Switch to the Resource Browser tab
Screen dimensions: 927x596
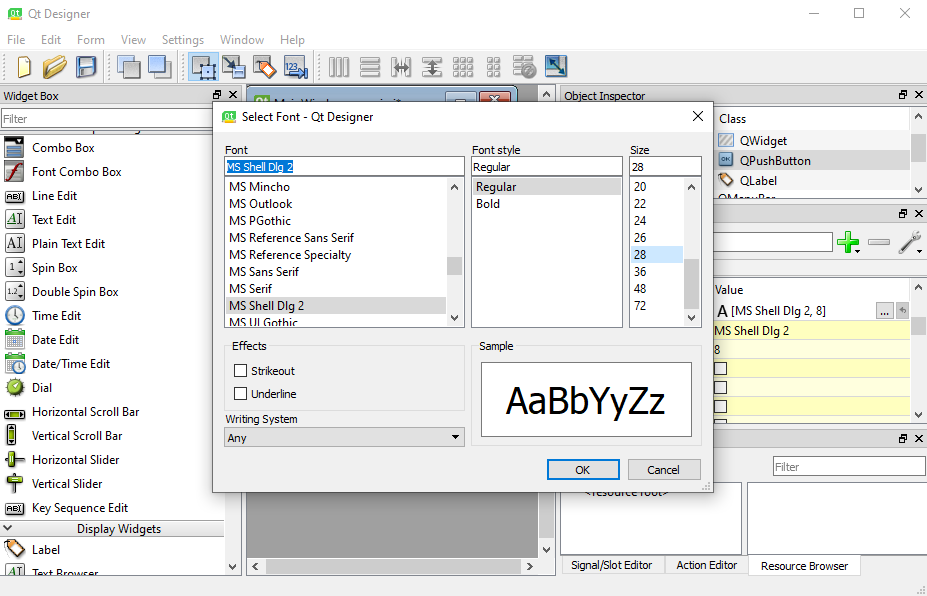[x=804, y=566]
